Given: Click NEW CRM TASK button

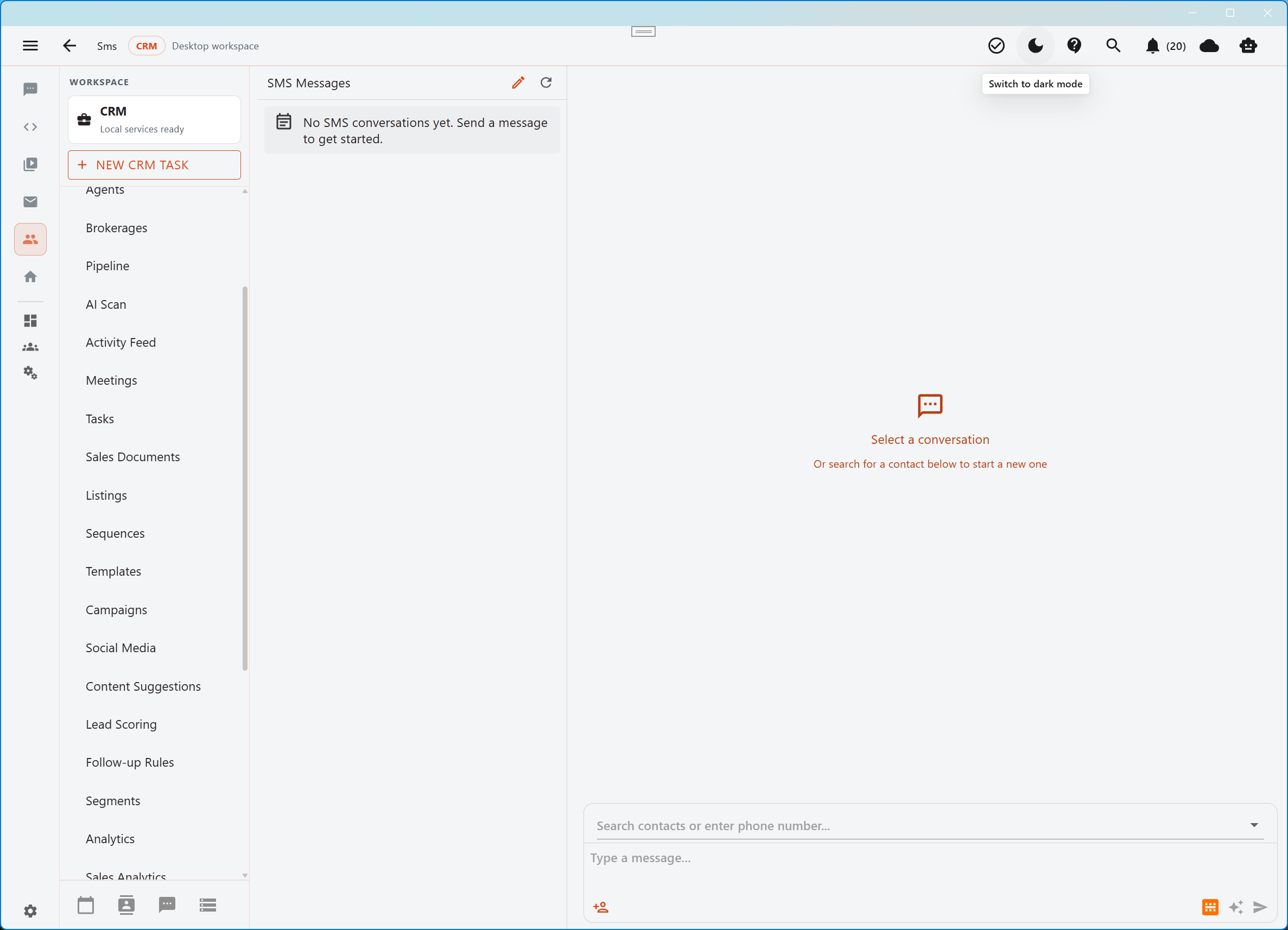Looking at the screenshot, I should 155,165.
